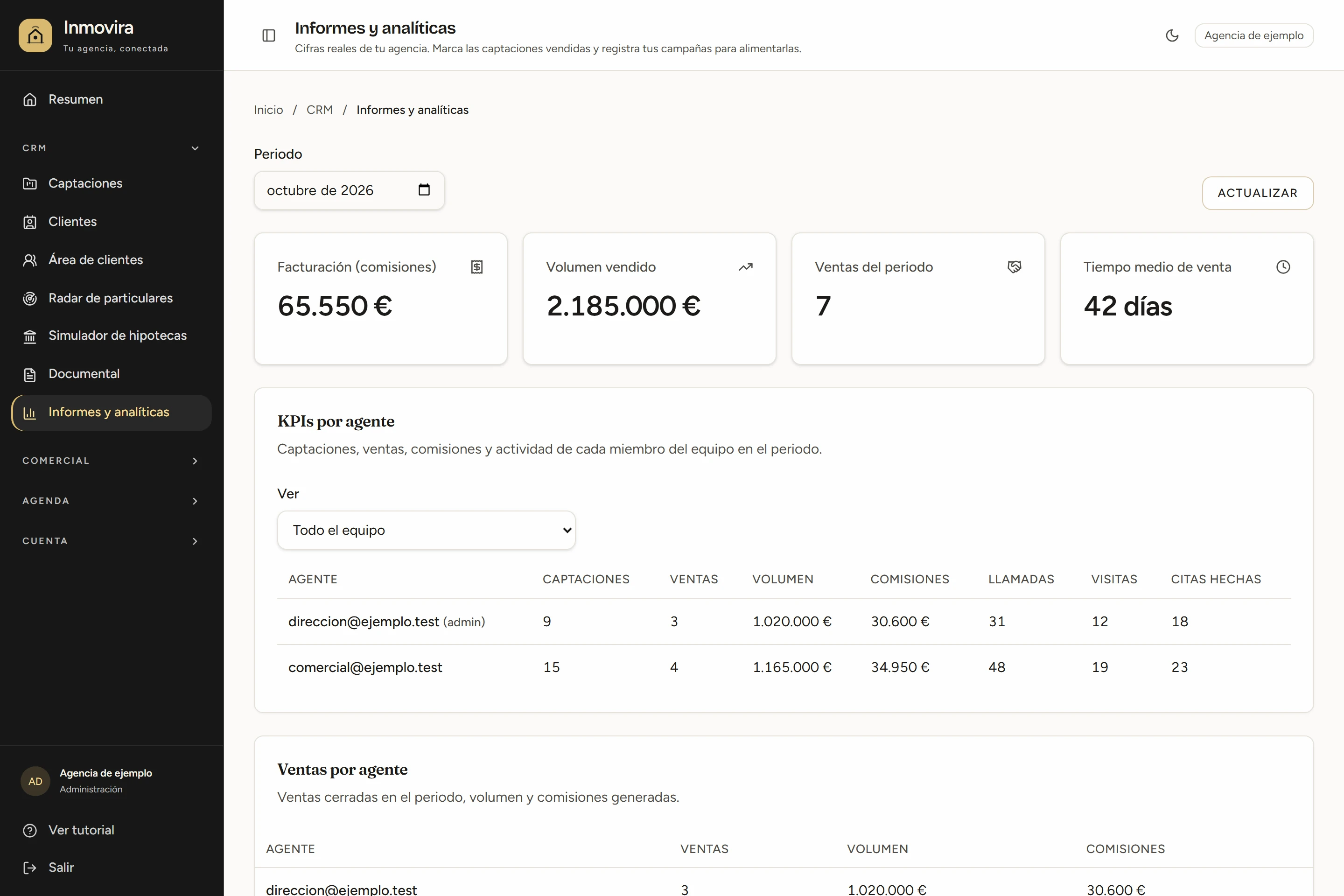Screen dimensions: 1344x896
Task: Click the VISITAS column header
Action: (1114, 580)
